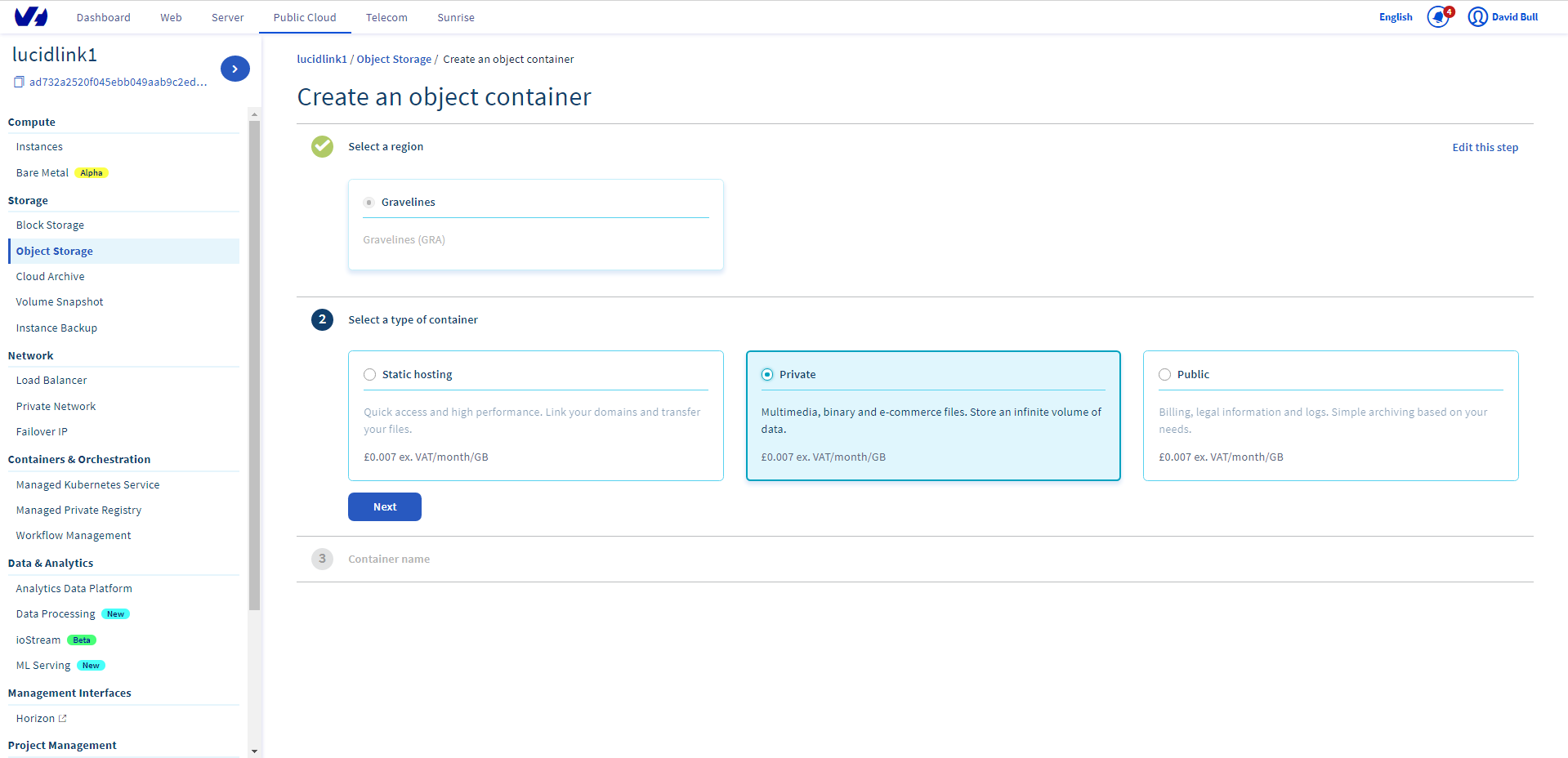The width and height of the screenshot is (1568, 758).
Task: Click the Next button
Action: click(x=385, y=506)
